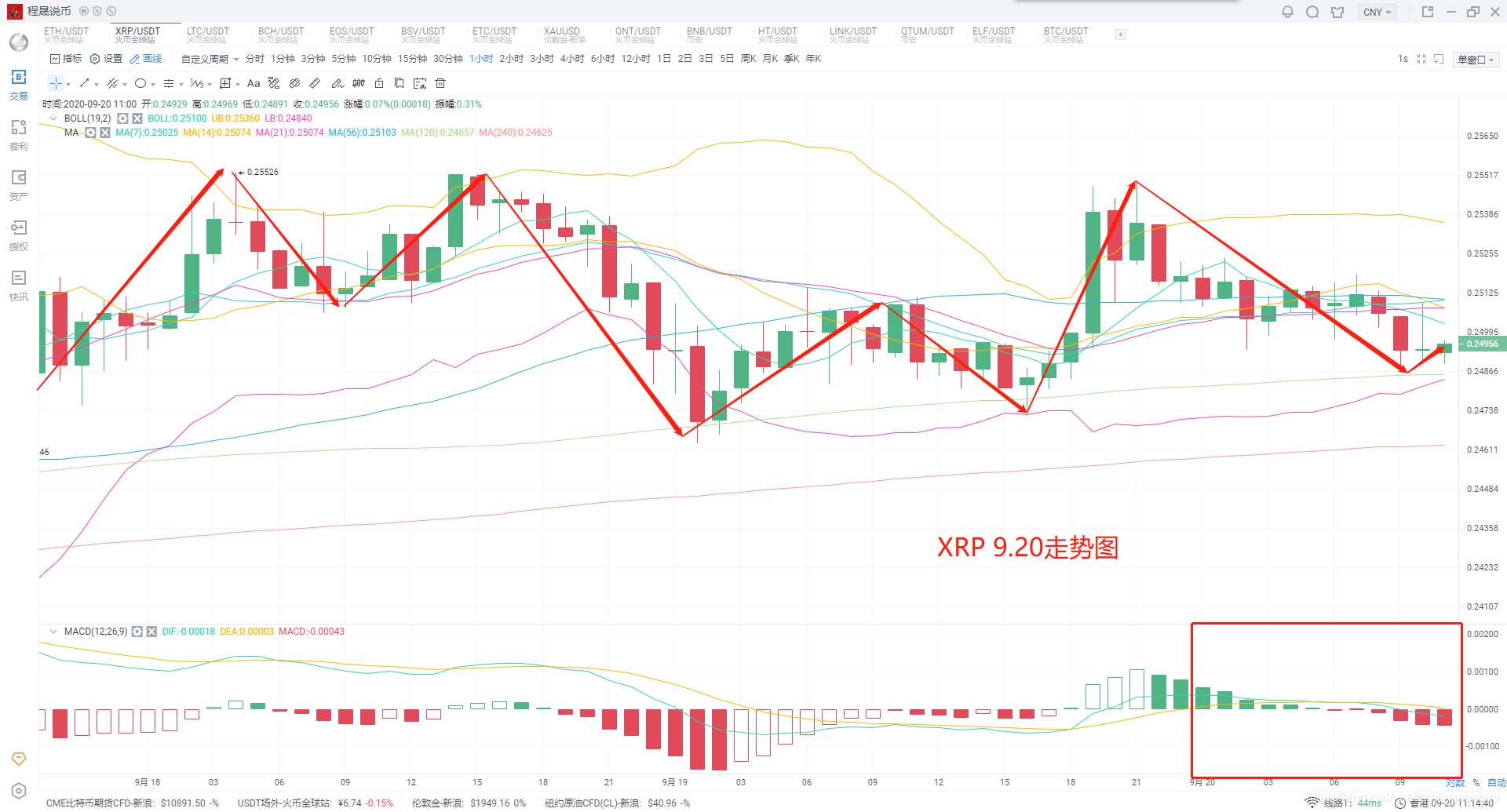The image size is (1507, 812).
Task: Open the settings hexagon icon at sidebar bottom
Action: pyautogui.click(x=19, y=791)
